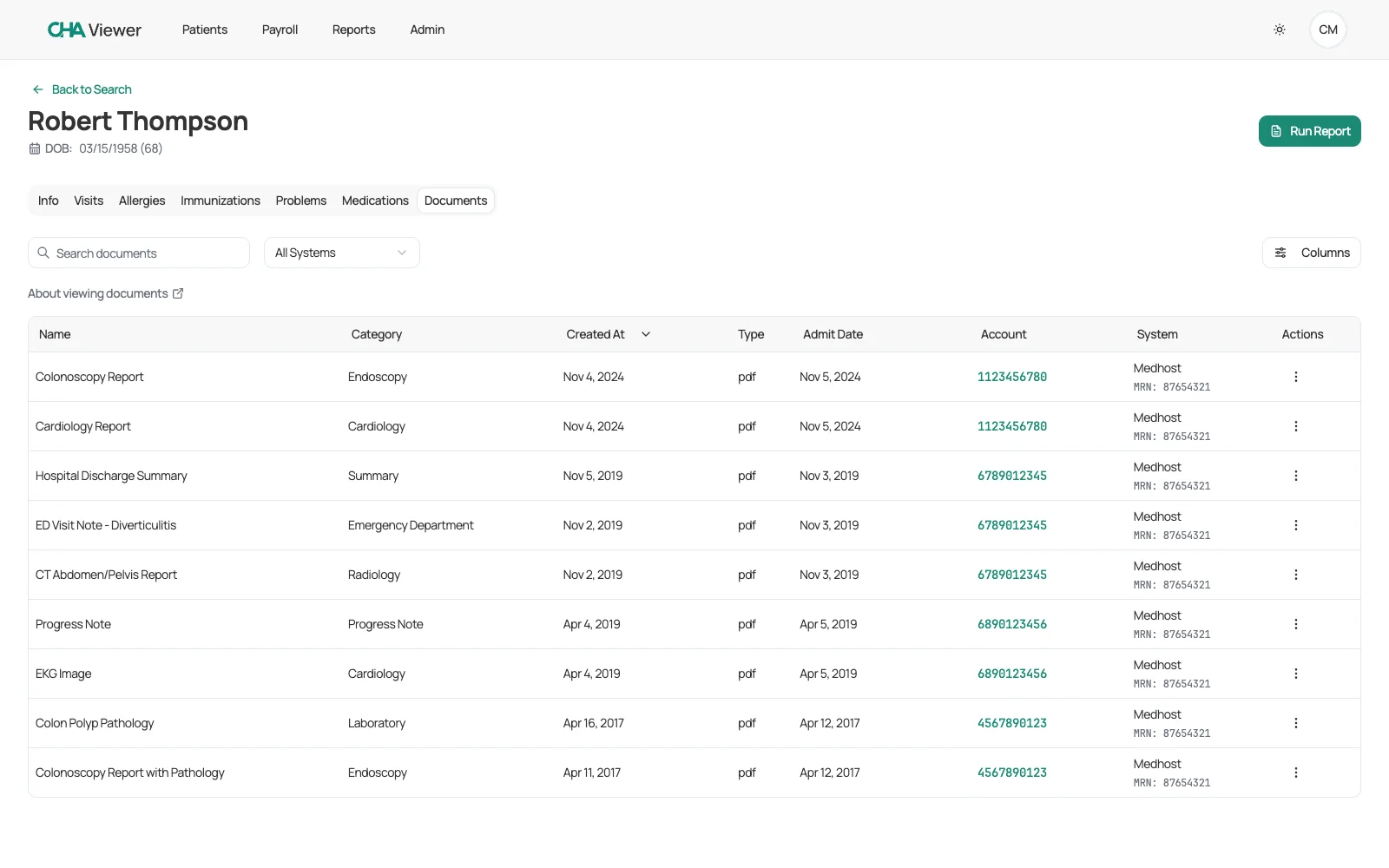The width and height of the screenshot is (1389, 868).
Task: Select the Colonoscopy Report document name
Action: tap(89, 377)
